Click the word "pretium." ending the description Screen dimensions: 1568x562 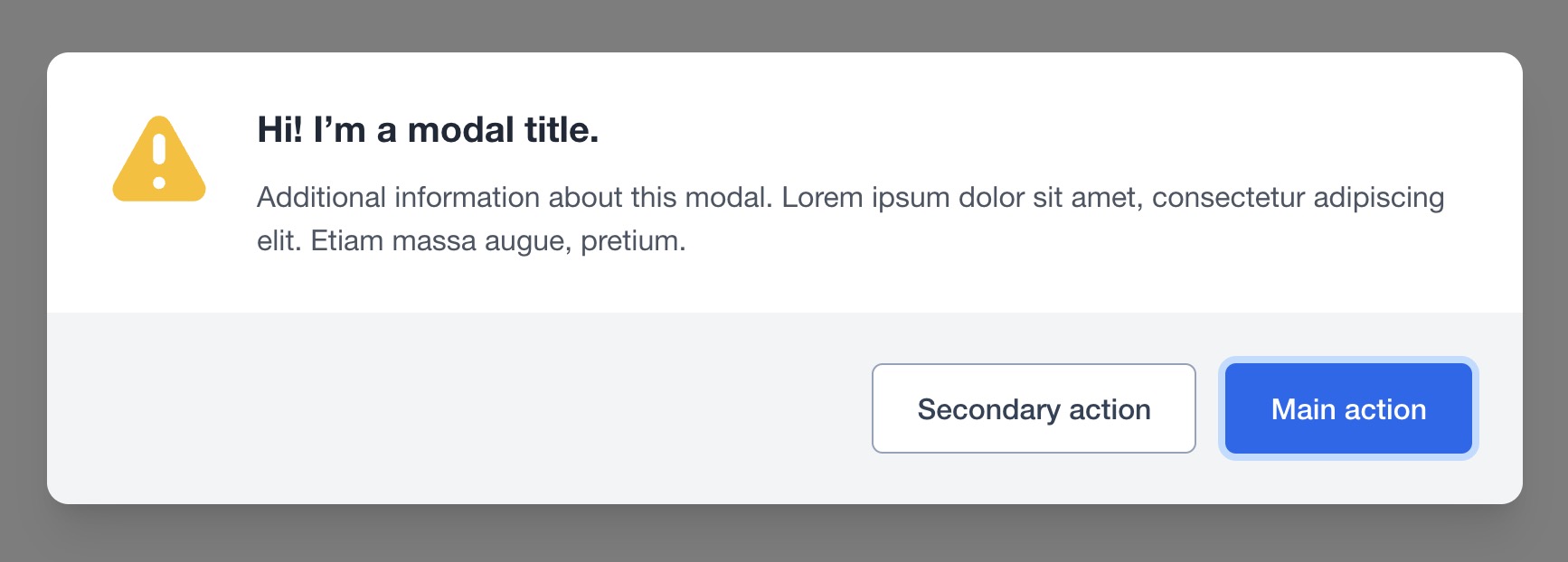[x=633, y=242]
